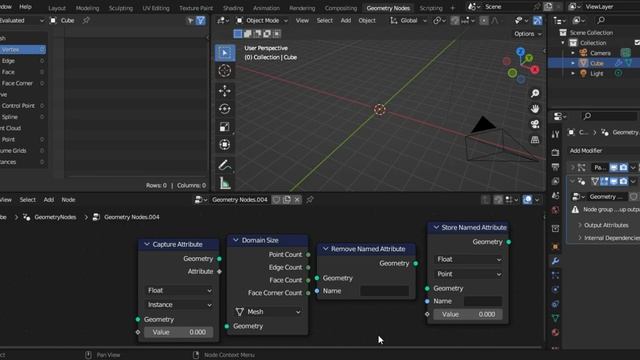Unlink the Geometry Nodes.004 node group
Viewport: 640px width, 360px height.
point(297,200)
